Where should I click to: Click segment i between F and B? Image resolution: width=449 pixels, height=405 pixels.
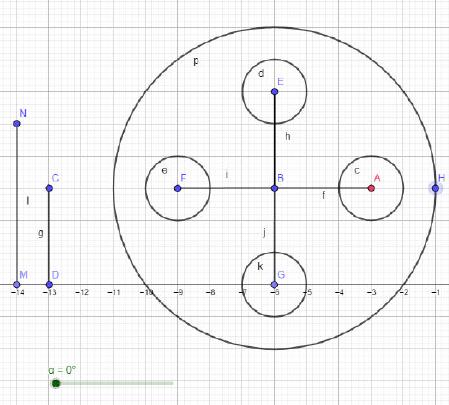tap(226, 188)
